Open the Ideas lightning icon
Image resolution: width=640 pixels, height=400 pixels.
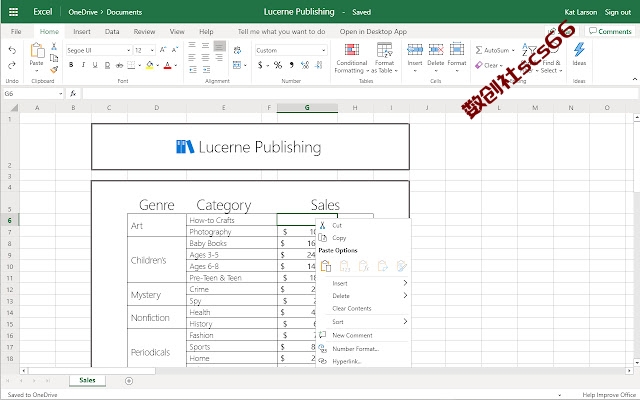pos(579,50)
